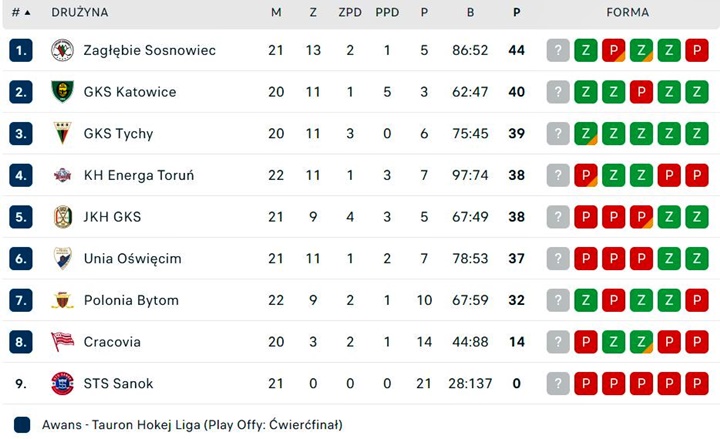This screenshot has height=439, width=720.
Task: Click the STS Sanok team logo
Action: click(x=62, y=383)
